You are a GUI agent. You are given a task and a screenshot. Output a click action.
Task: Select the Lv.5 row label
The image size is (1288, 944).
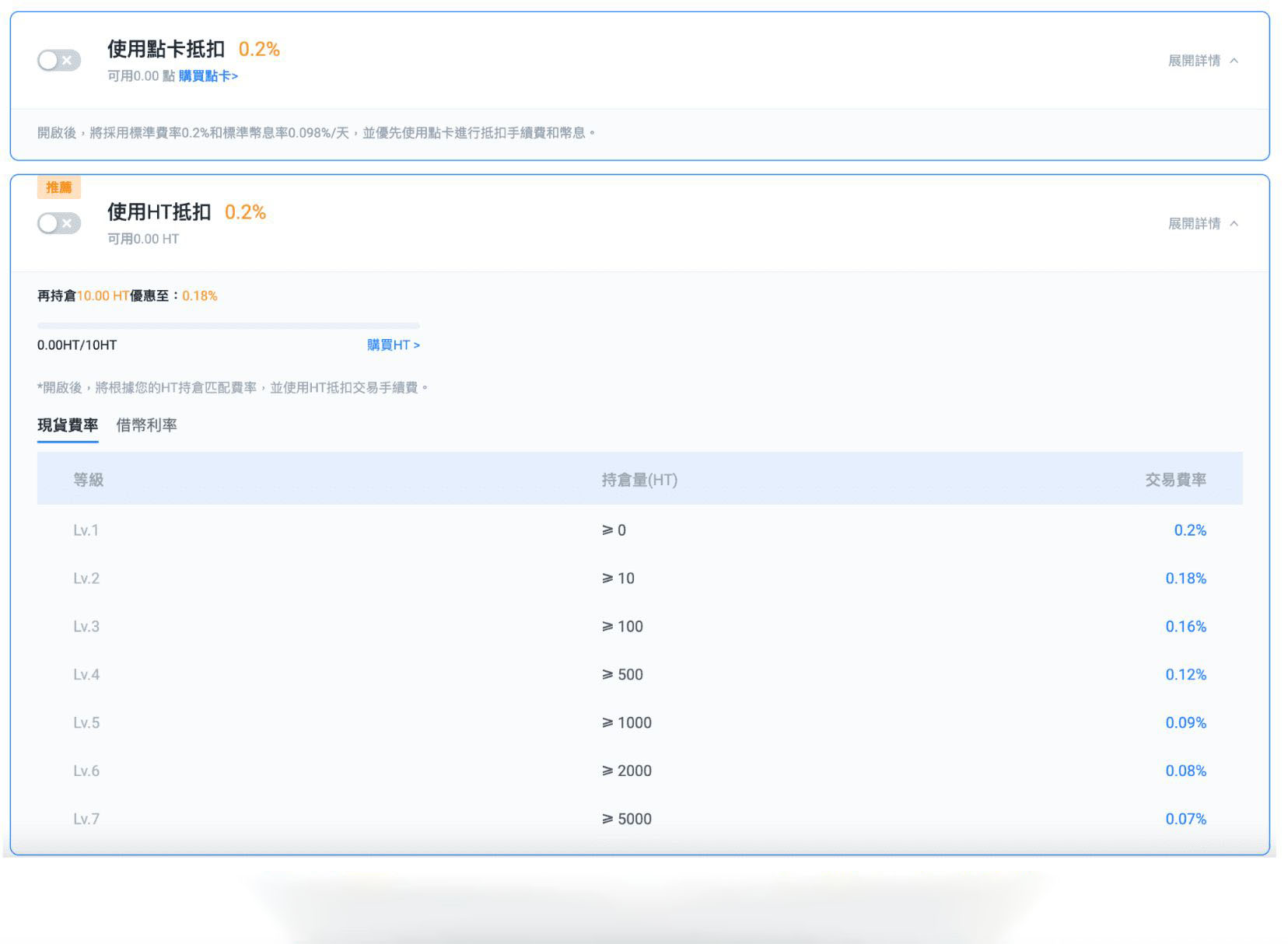[x=86, y=723]
